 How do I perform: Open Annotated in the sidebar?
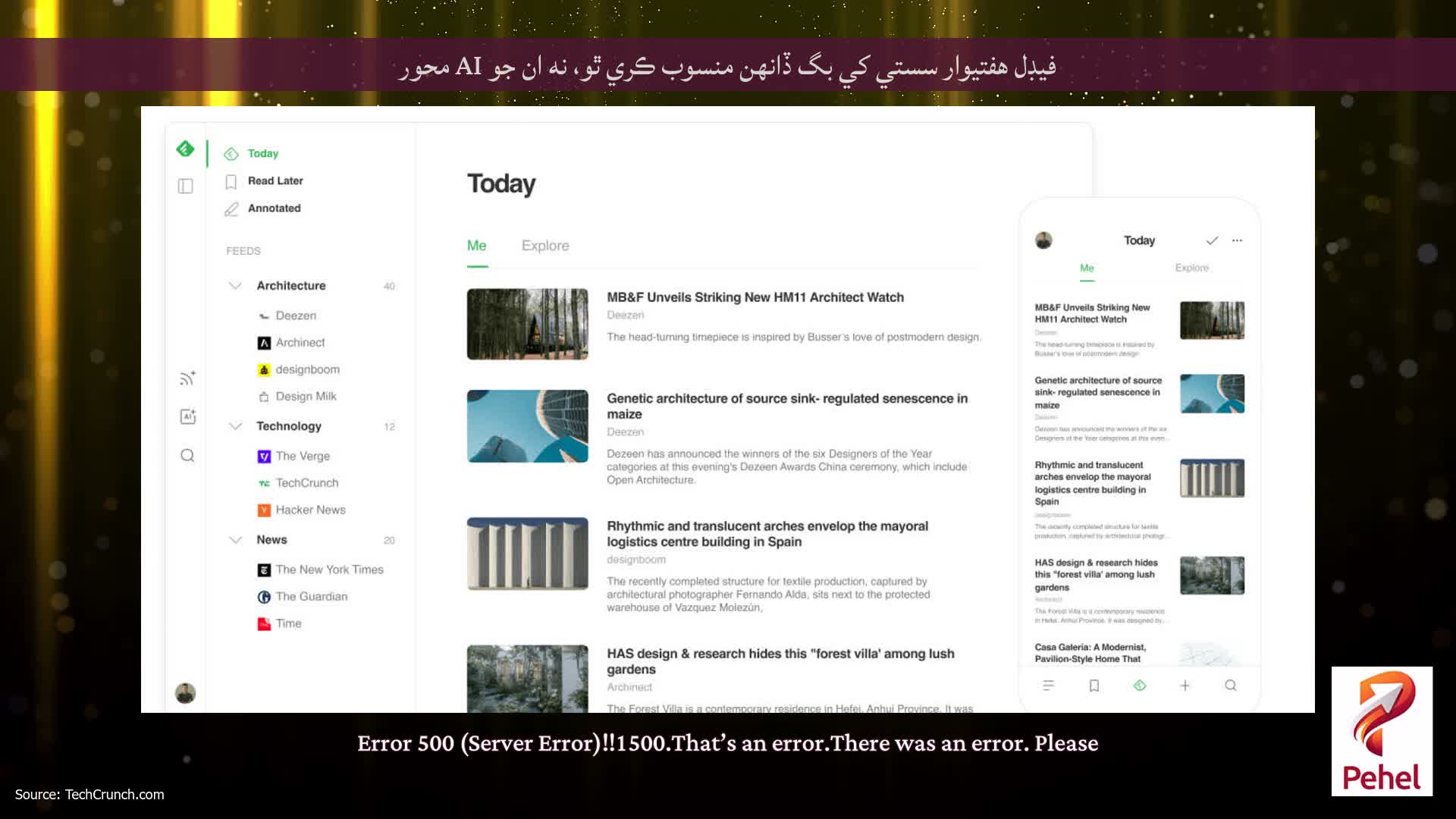[275, 208]
